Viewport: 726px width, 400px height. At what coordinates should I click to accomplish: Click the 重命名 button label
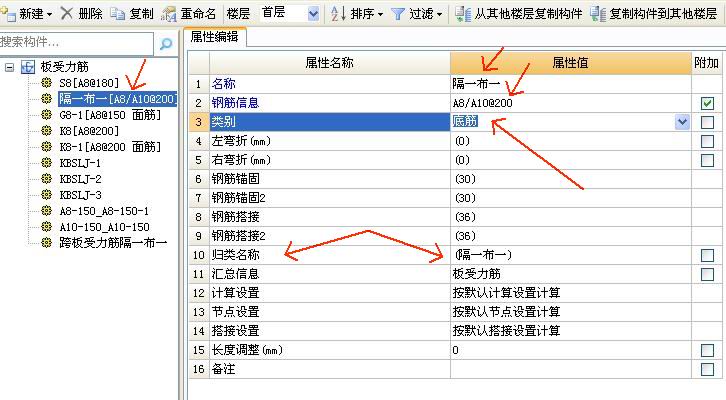[198, 14]
